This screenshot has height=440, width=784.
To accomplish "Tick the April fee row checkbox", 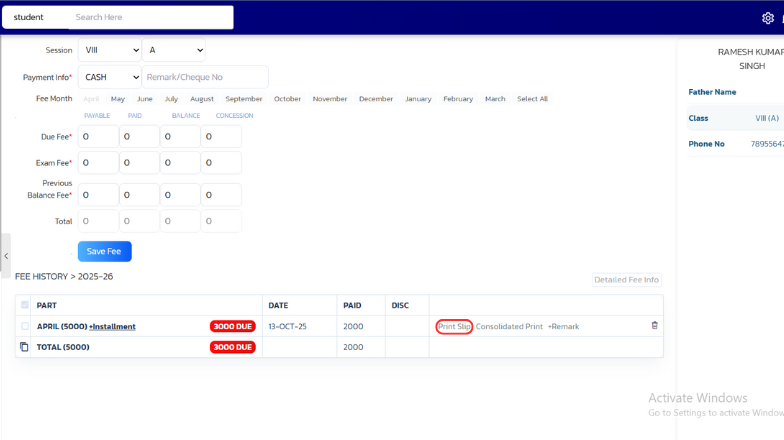I will click(x=25, y=326).
